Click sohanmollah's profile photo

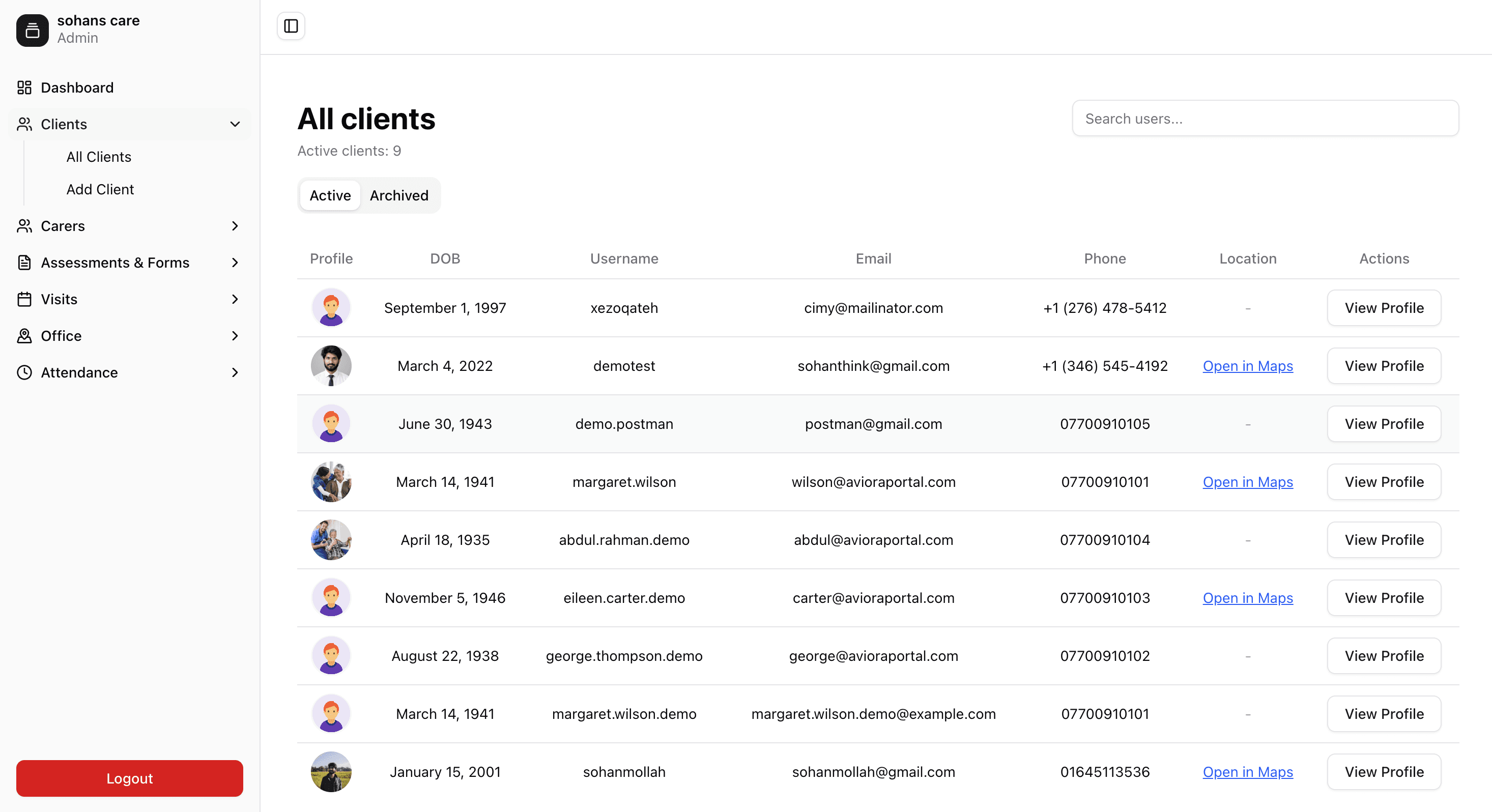[x=331, y=771]
